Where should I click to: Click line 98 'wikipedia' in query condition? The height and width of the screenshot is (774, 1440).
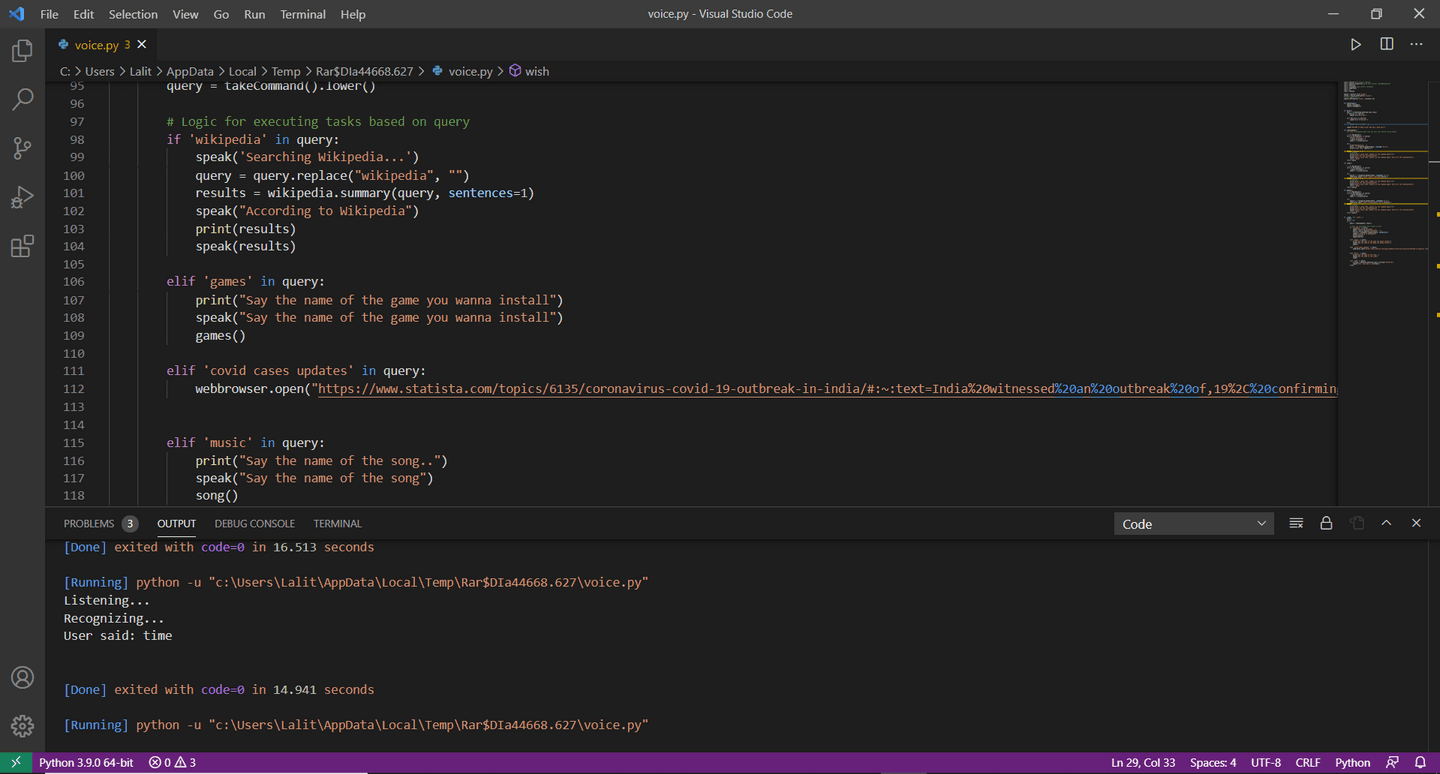coord(253,140)
